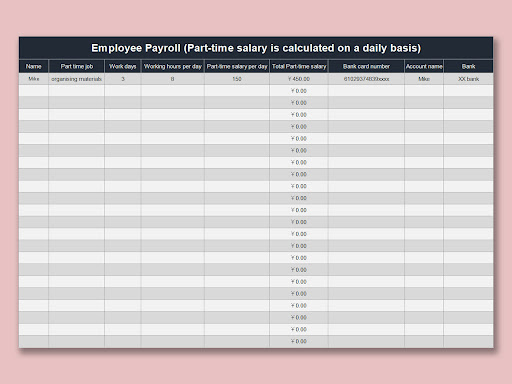Screen dimensions: 512x384
Task: Select the daily salary value 150
Action: click(x=237, y=79)
